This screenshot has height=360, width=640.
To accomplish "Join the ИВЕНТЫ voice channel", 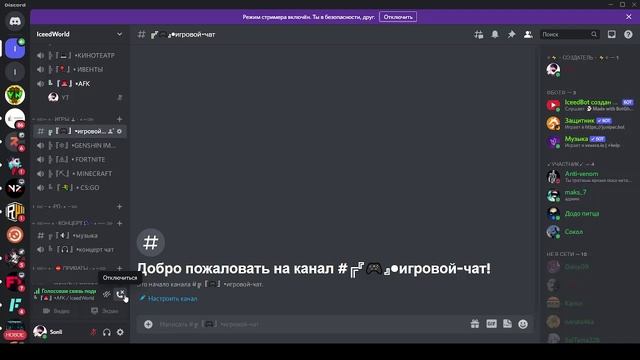I will pos(80,69).
